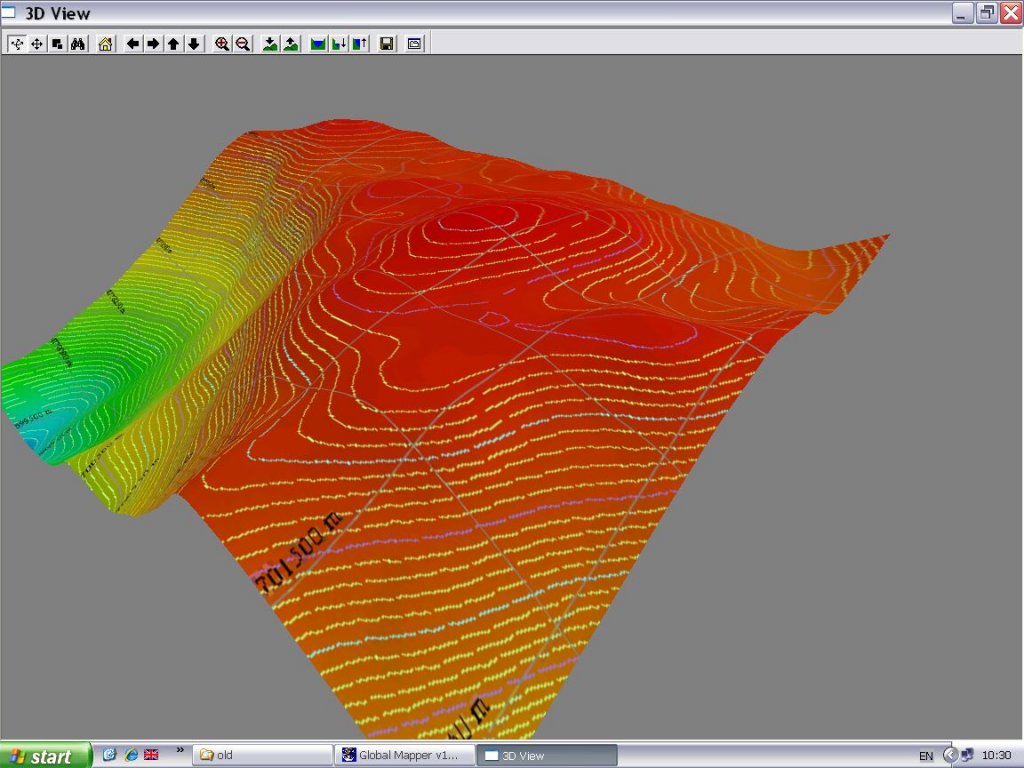Lower the water level
The image size is (1024, 768).
[338, 44]
